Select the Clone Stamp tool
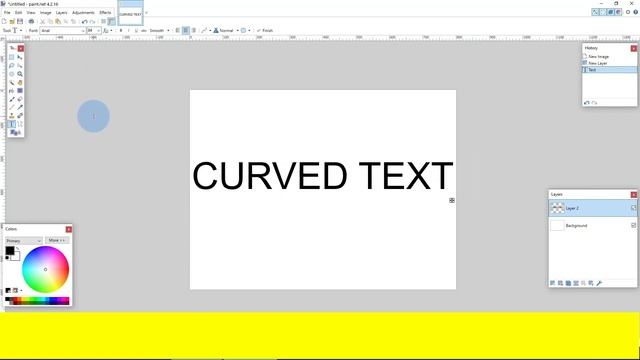This screenshot has height=360, width=640. (x=11, y=116)
